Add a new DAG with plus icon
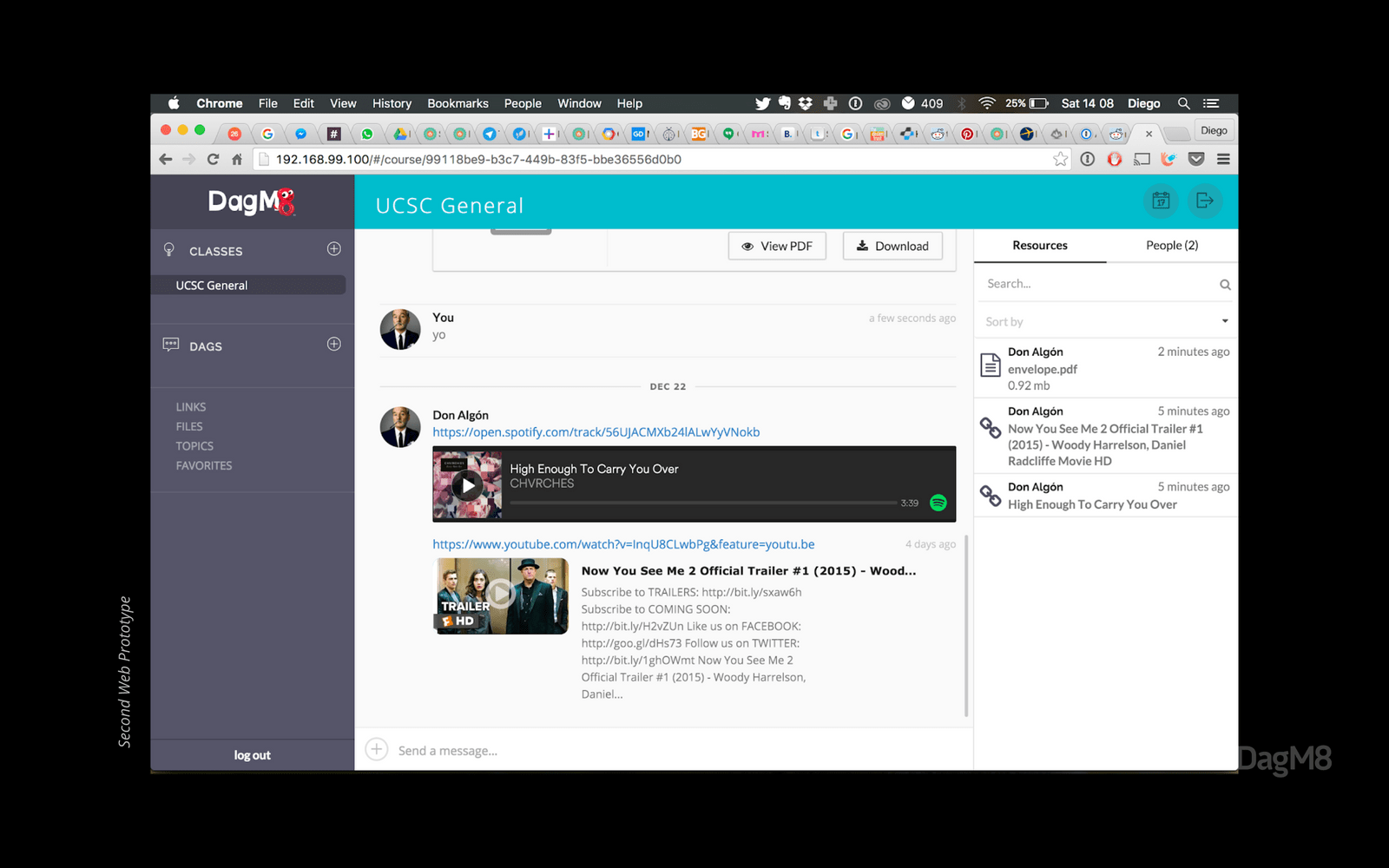Viewport: 1389px width, 868px height. [333, 344]
